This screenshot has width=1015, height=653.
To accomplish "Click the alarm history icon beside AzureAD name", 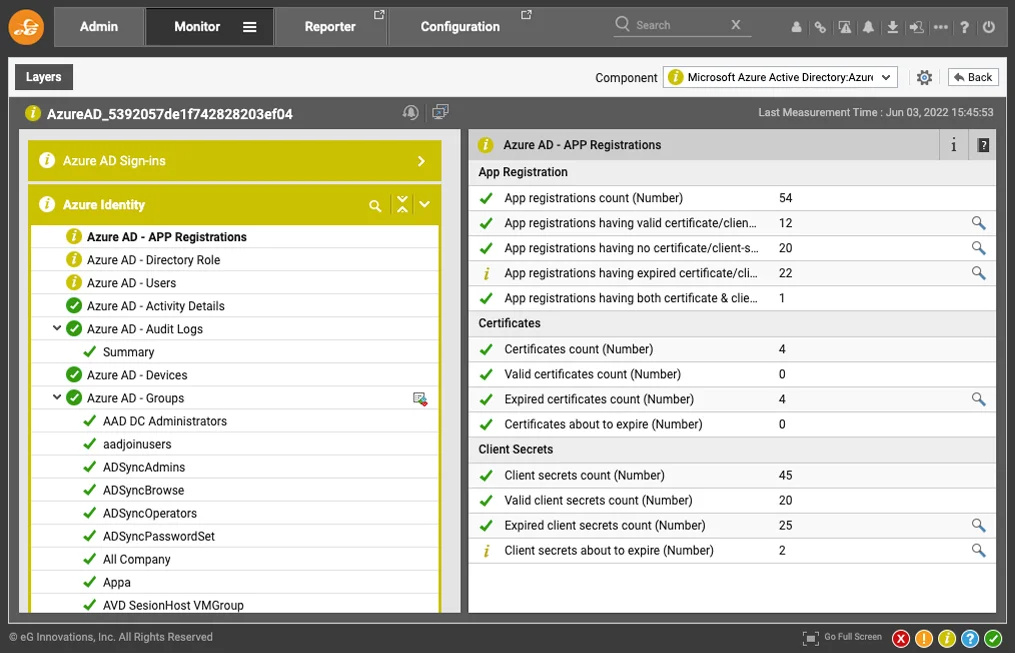I will [x=410, y=113].
